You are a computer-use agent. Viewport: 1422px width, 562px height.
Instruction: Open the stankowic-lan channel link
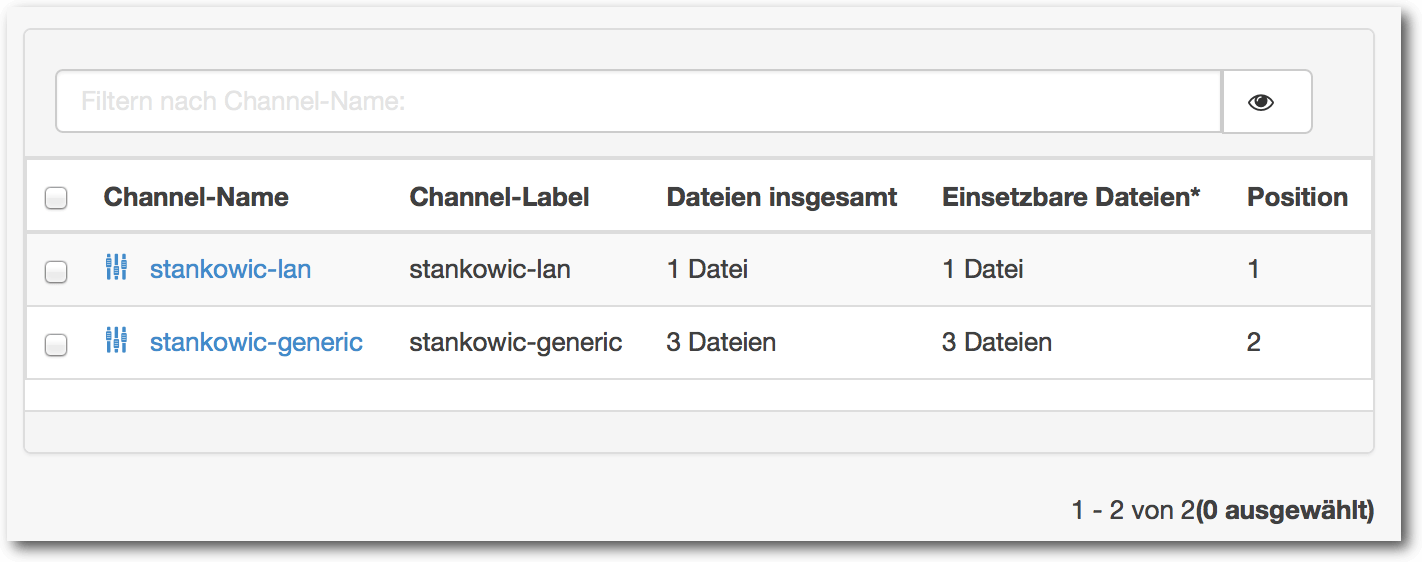coord(230,269)
